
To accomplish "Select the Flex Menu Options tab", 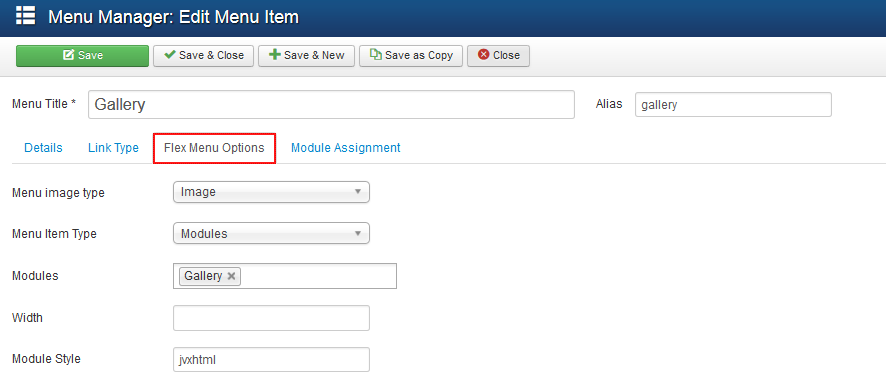I will tap(214, 148).
